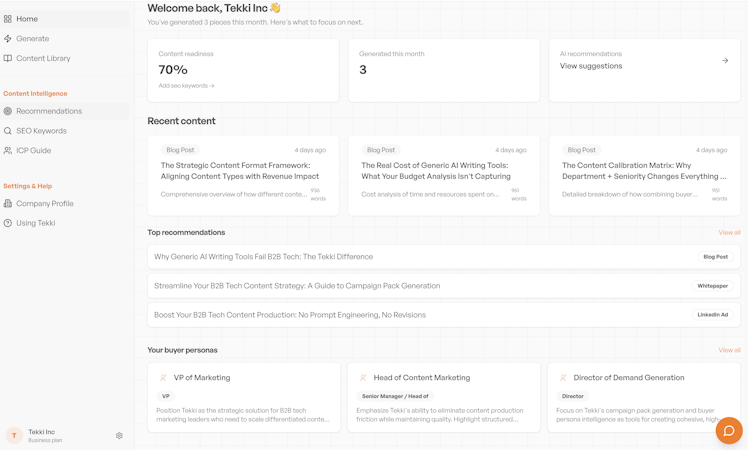Click the Company Profile building icon
This screenshot has height=450, width=748.
(8, 204)
